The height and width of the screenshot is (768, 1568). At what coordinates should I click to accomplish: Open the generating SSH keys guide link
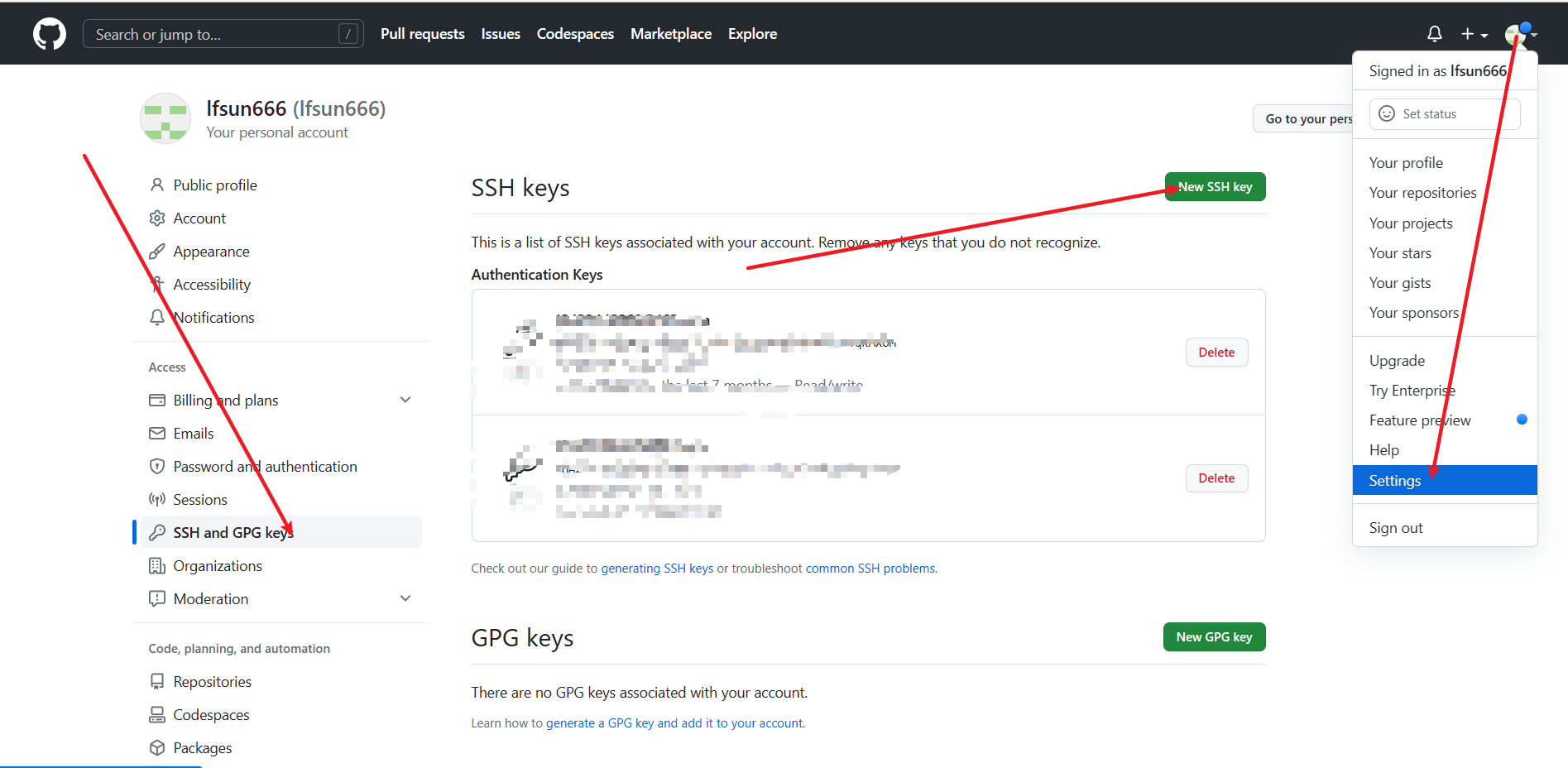(x=657, y=568)
